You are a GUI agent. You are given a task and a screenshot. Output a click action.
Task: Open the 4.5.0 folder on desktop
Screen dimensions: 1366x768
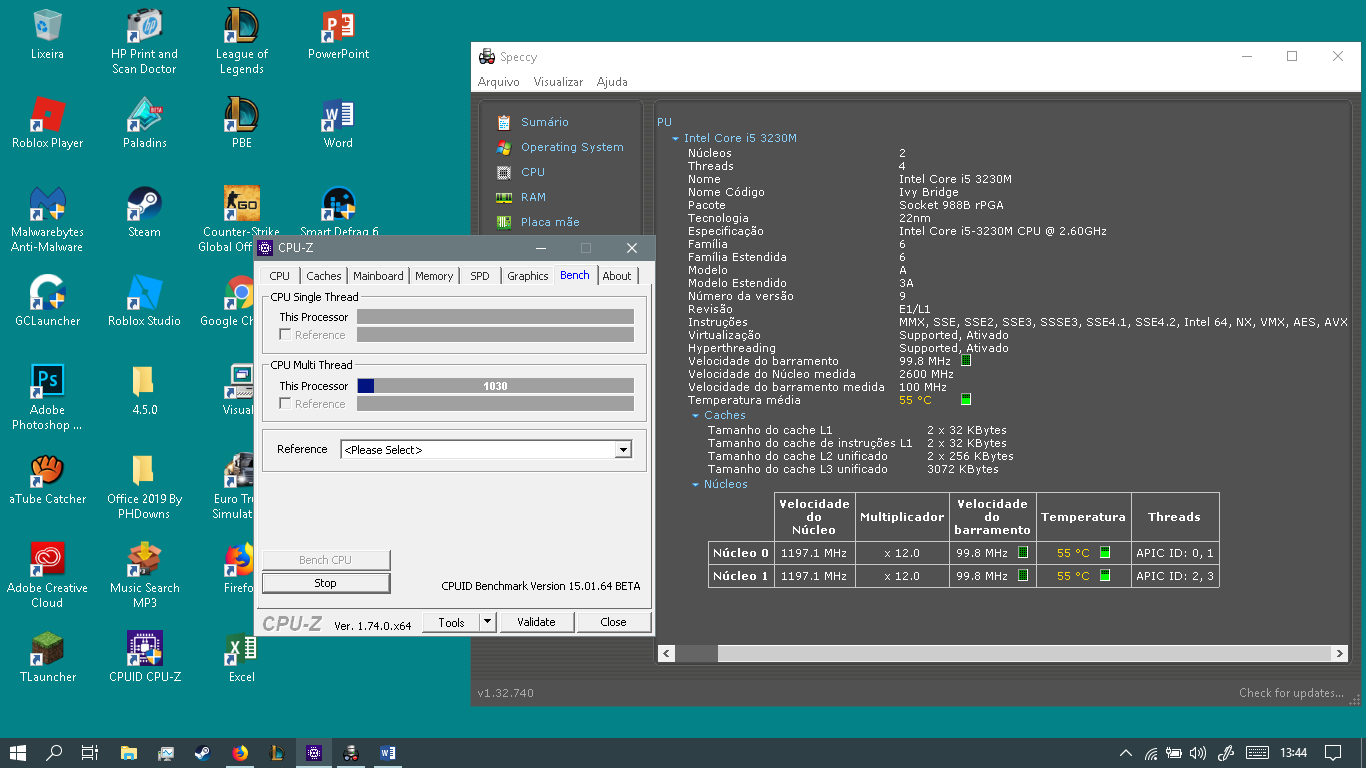[144, 391]
